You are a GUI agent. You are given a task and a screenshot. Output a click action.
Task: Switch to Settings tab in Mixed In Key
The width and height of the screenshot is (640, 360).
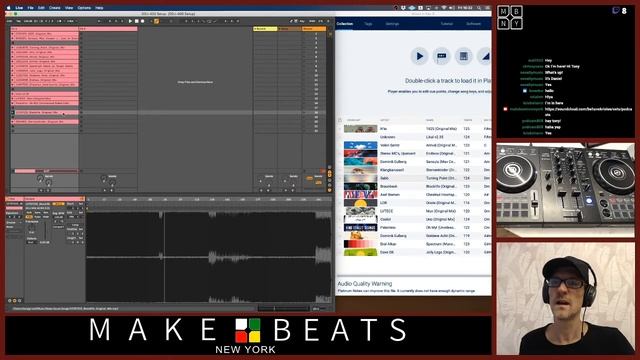point(392,24)
